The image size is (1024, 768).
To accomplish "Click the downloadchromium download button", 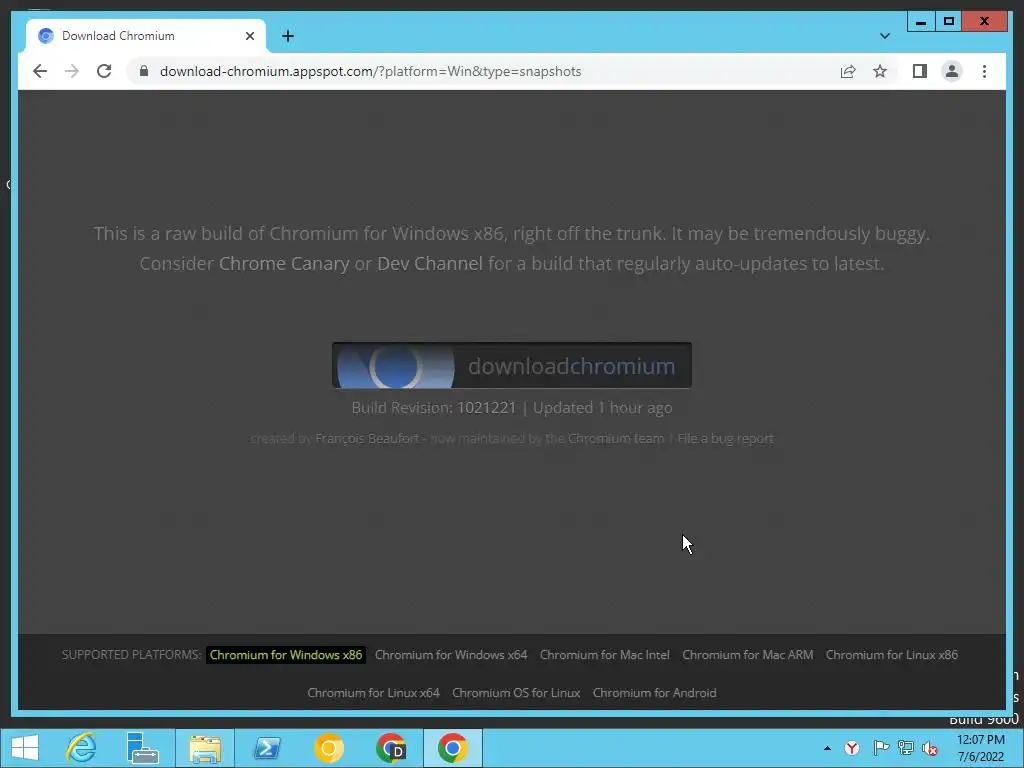I will [x=511, y=365].
